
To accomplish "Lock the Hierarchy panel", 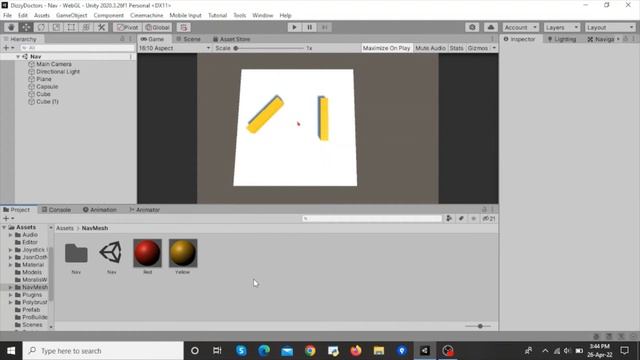I will click(x=122, y=39).
